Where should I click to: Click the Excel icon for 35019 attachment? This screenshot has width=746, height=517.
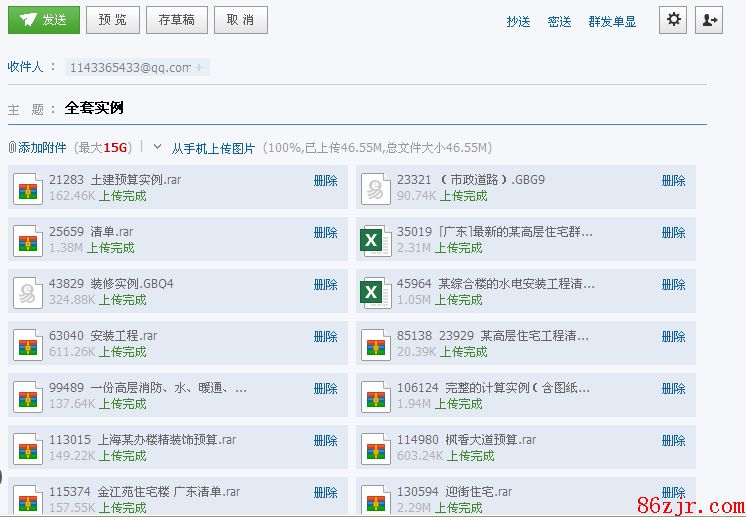point(376,240)
